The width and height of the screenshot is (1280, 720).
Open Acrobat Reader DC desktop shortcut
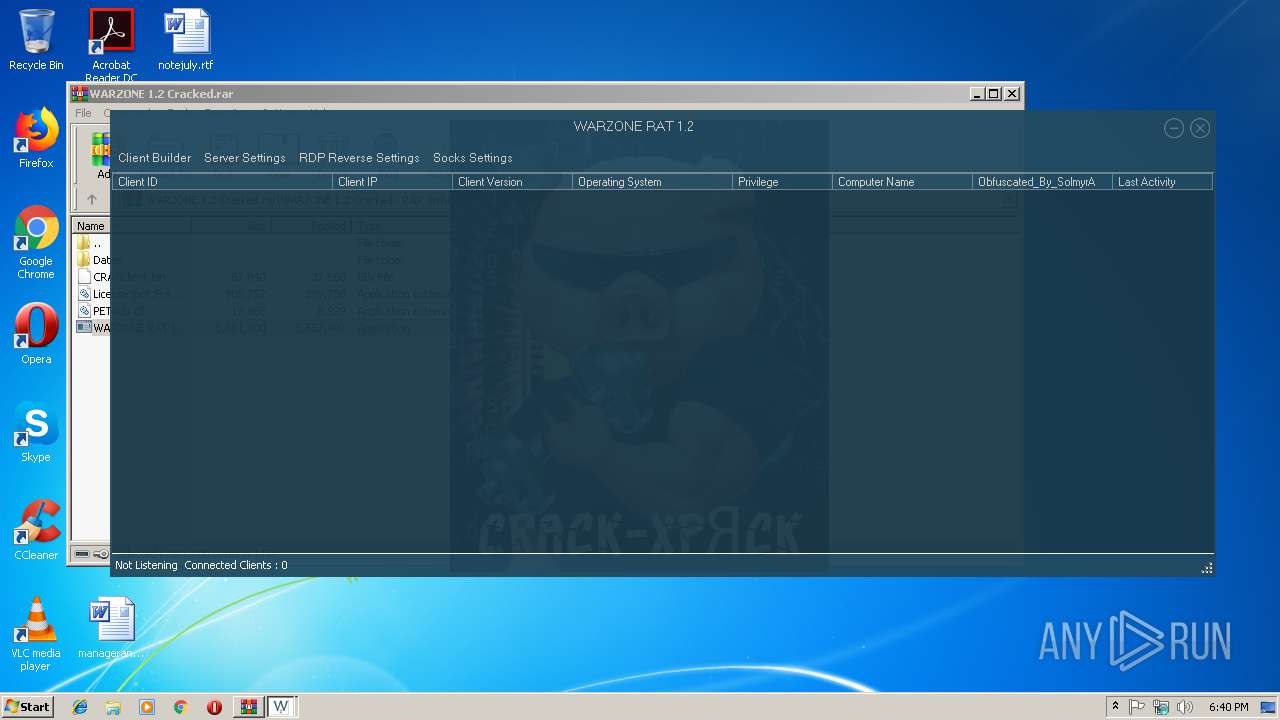[111, 45]
